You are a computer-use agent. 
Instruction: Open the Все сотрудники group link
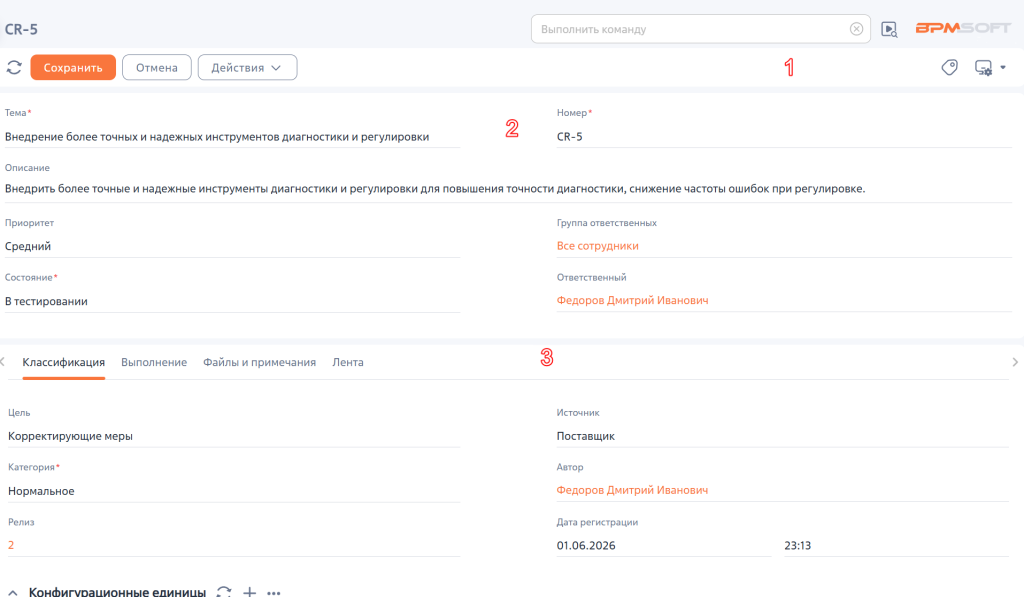point(598,246)
